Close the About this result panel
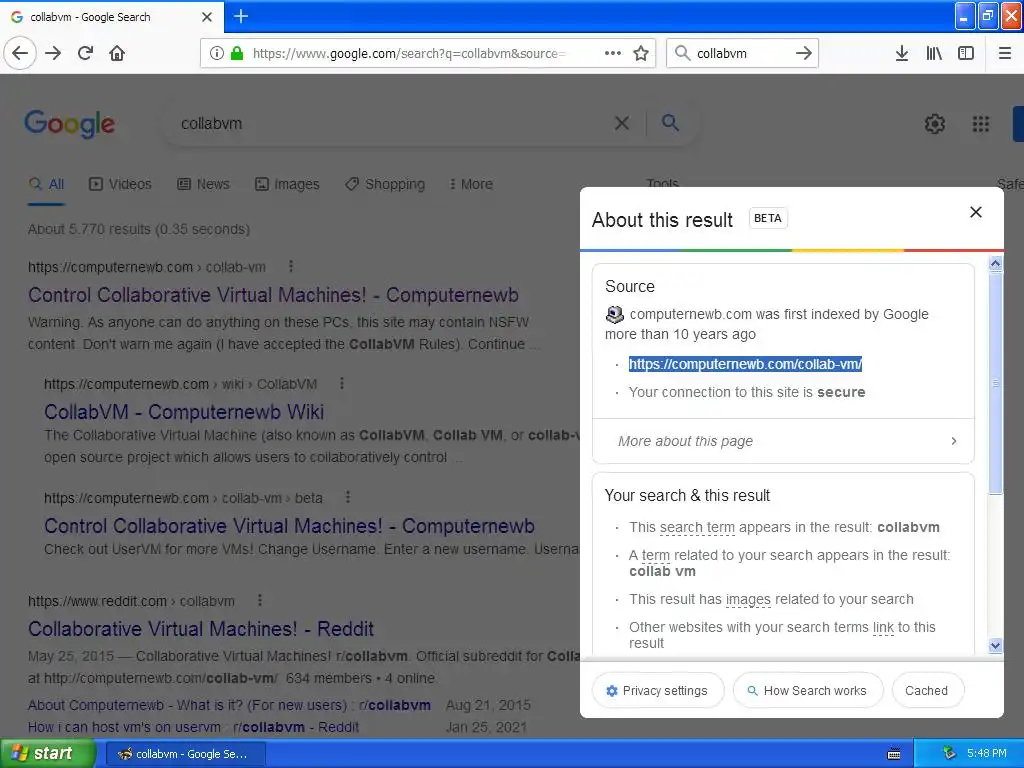The height and width of the screenshot is (768, 1024). (976, 212)
